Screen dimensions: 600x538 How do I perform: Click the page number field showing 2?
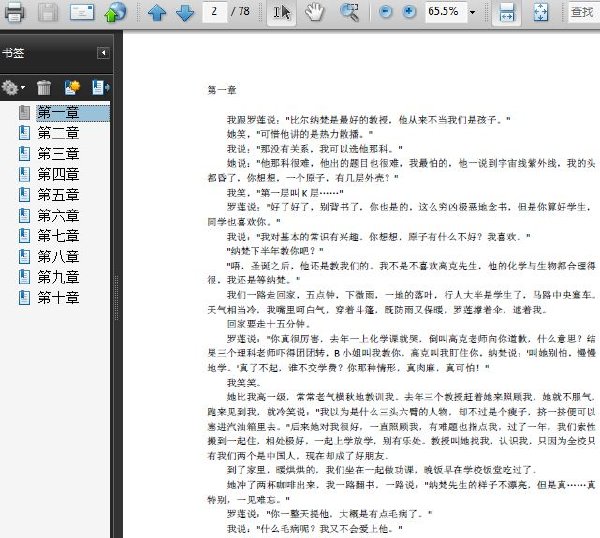tap(214, 12)
